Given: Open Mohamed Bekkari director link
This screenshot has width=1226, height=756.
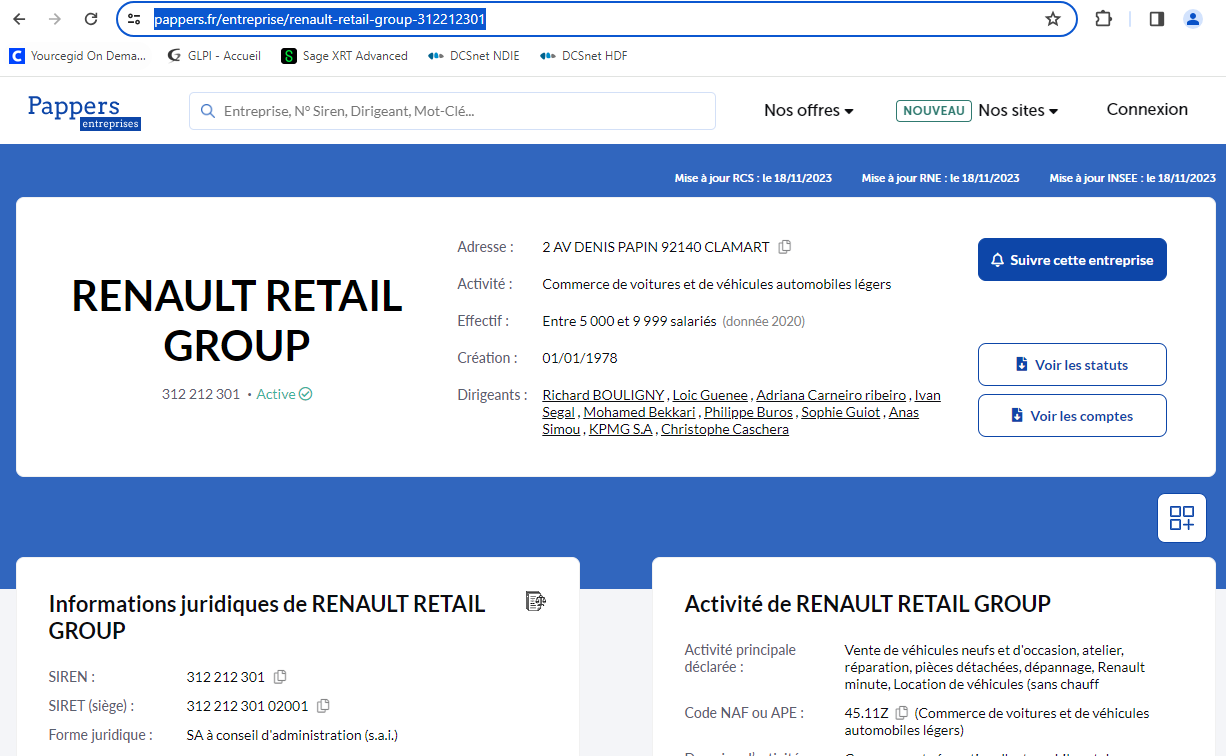Looking at the screenshot, I should 639,412.
